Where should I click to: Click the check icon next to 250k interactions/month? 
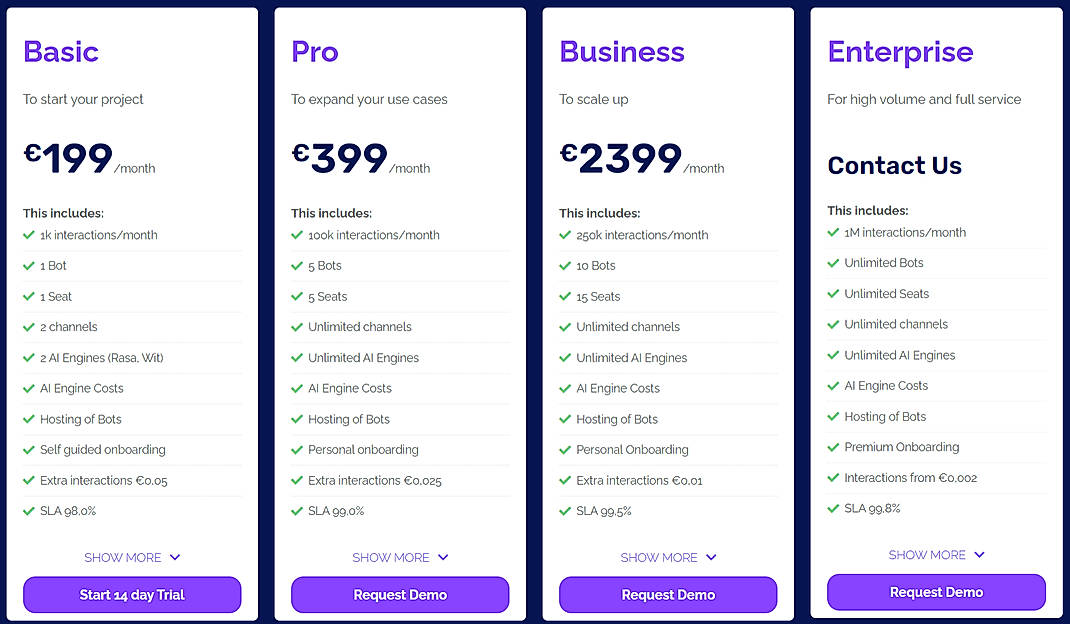(565, 234)
